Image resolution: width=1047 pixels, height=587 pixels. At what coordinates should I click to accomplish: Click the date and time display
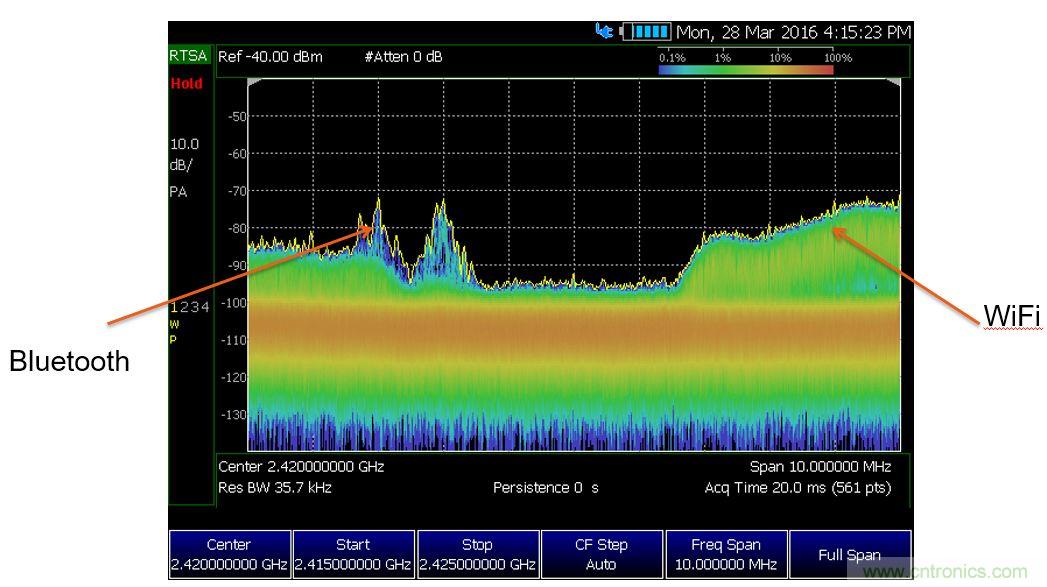[794, 32]
